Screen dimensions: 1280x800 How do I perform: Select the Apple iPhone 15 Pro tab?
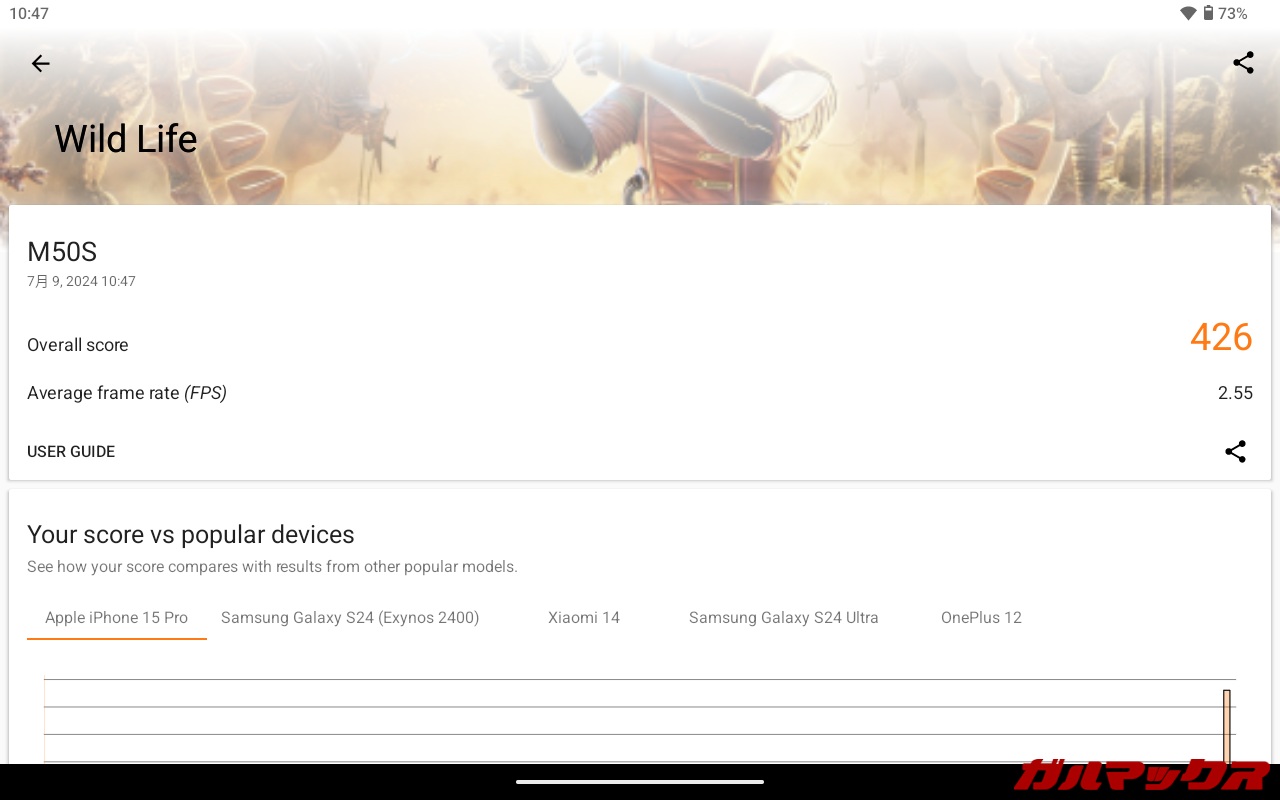[x=116, y=618]
